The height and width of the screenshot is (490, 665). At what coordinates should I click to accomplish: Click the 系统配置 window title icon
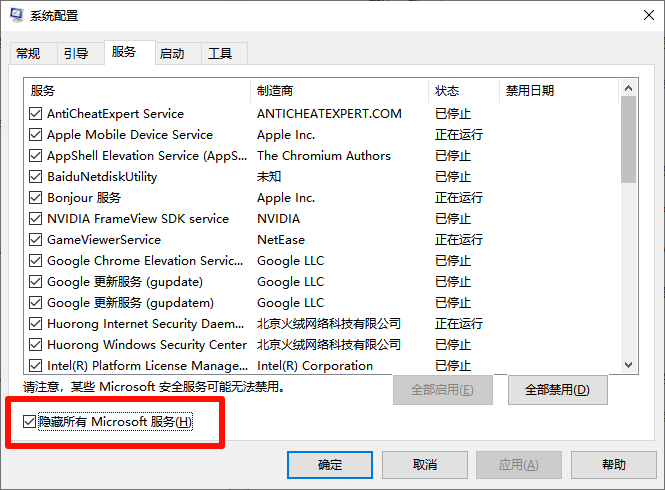[x=17, y=15]
